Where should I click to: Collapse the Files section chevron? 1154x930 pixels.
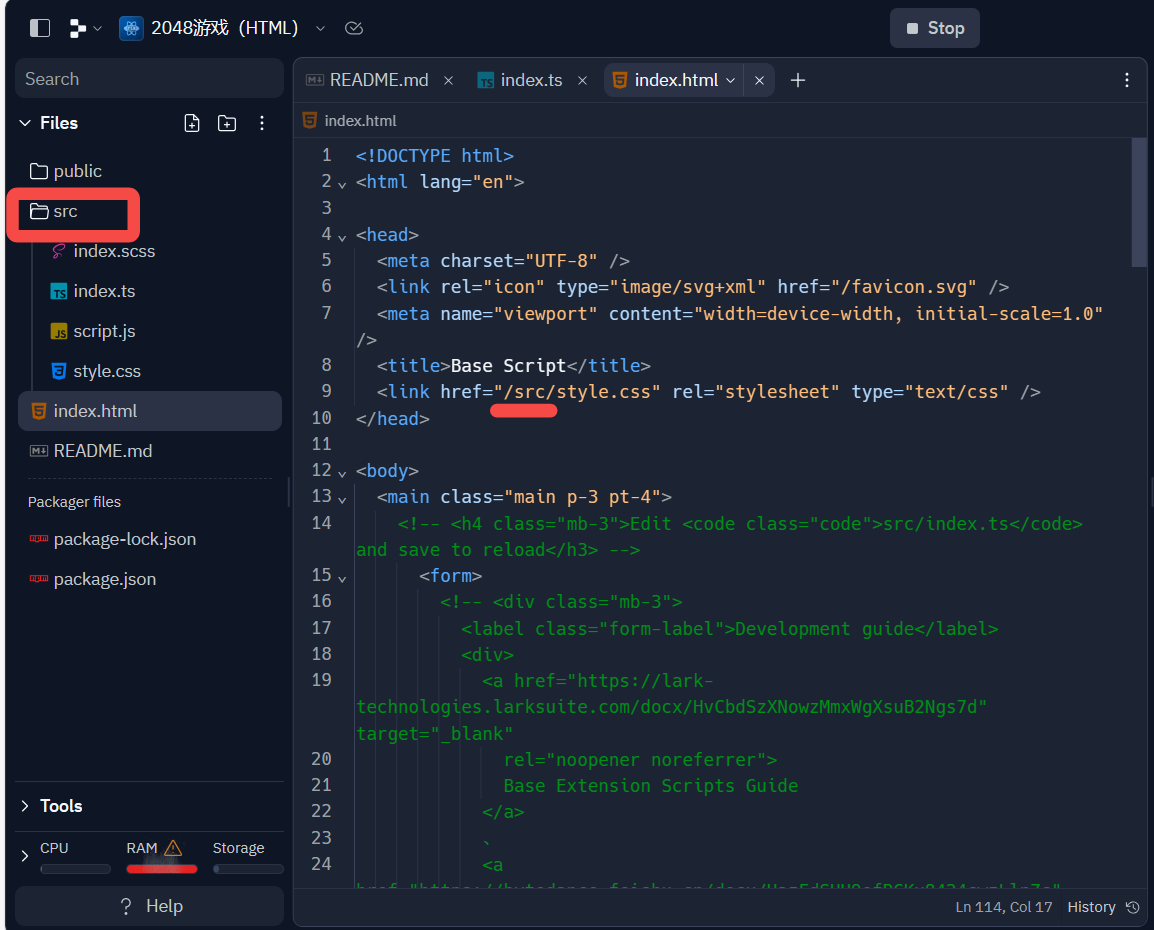pos(25,123)
